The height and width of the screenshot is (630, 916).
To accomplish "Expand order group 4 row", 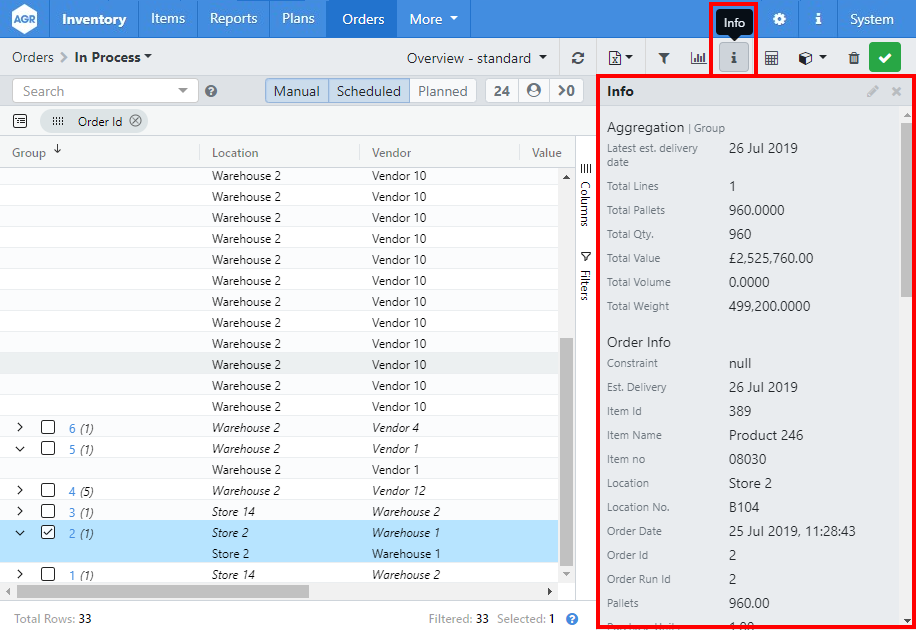I will click(x=20, y=491).
